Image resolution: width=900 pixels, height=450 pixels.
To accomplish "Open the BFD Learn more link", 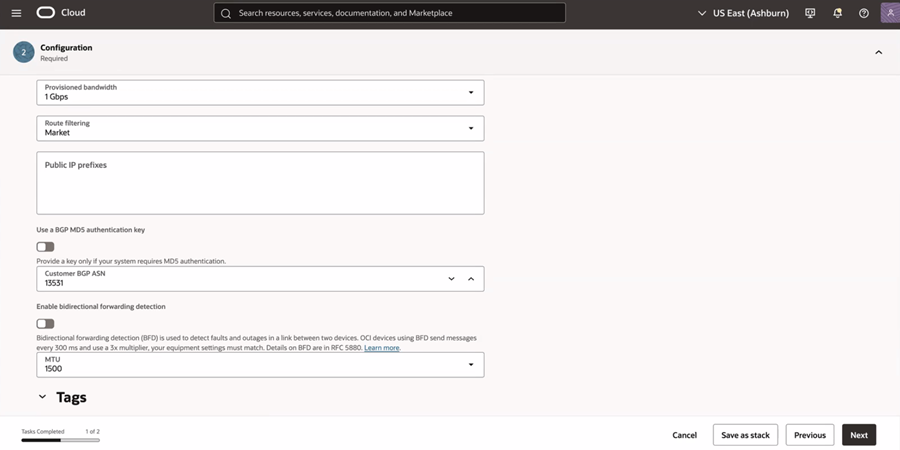I will coord(382,348).
